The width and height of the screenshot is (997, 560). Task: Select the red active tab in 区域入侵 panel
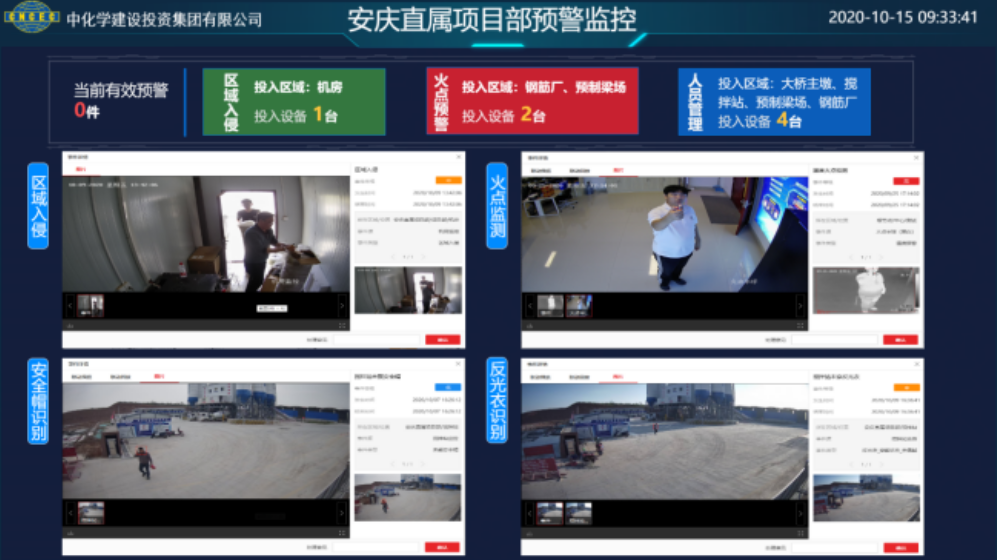[x=81, y=169]
